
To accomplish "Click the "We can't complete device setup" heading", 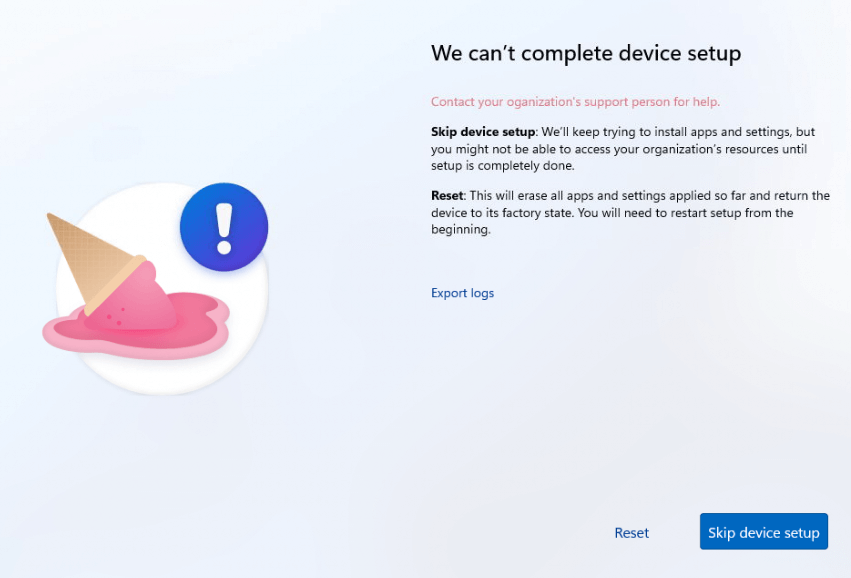I will 586,54.
